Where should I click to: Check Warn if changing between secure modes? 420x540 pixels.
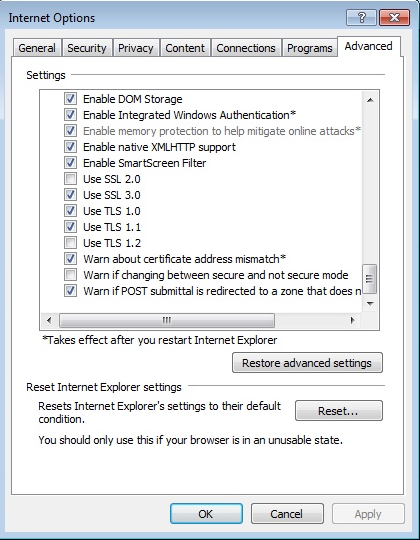(71, 275)
